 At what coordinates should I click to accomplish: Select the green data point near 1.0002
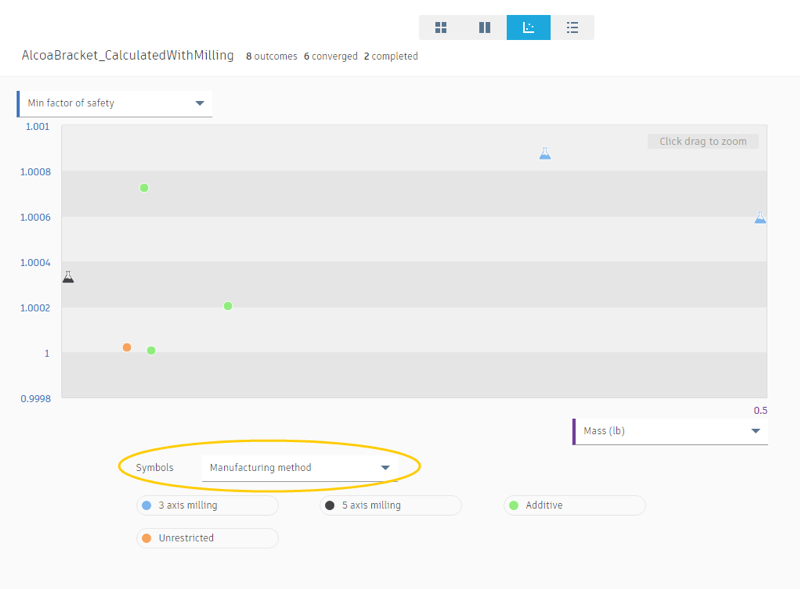pyautogui.click(x=228, y=306)
